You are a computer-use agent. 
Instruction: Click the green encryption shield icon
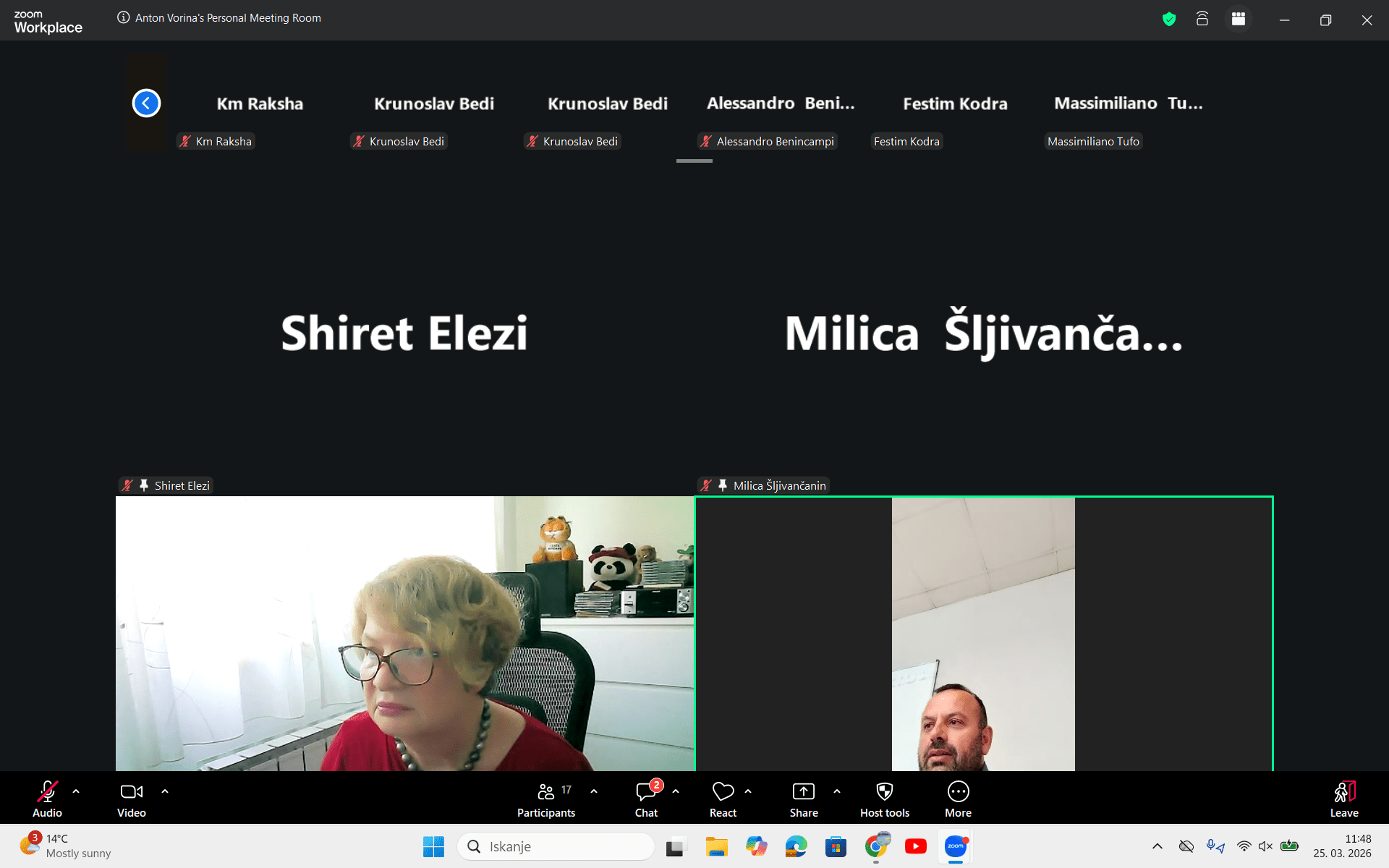click(1169, 20)
